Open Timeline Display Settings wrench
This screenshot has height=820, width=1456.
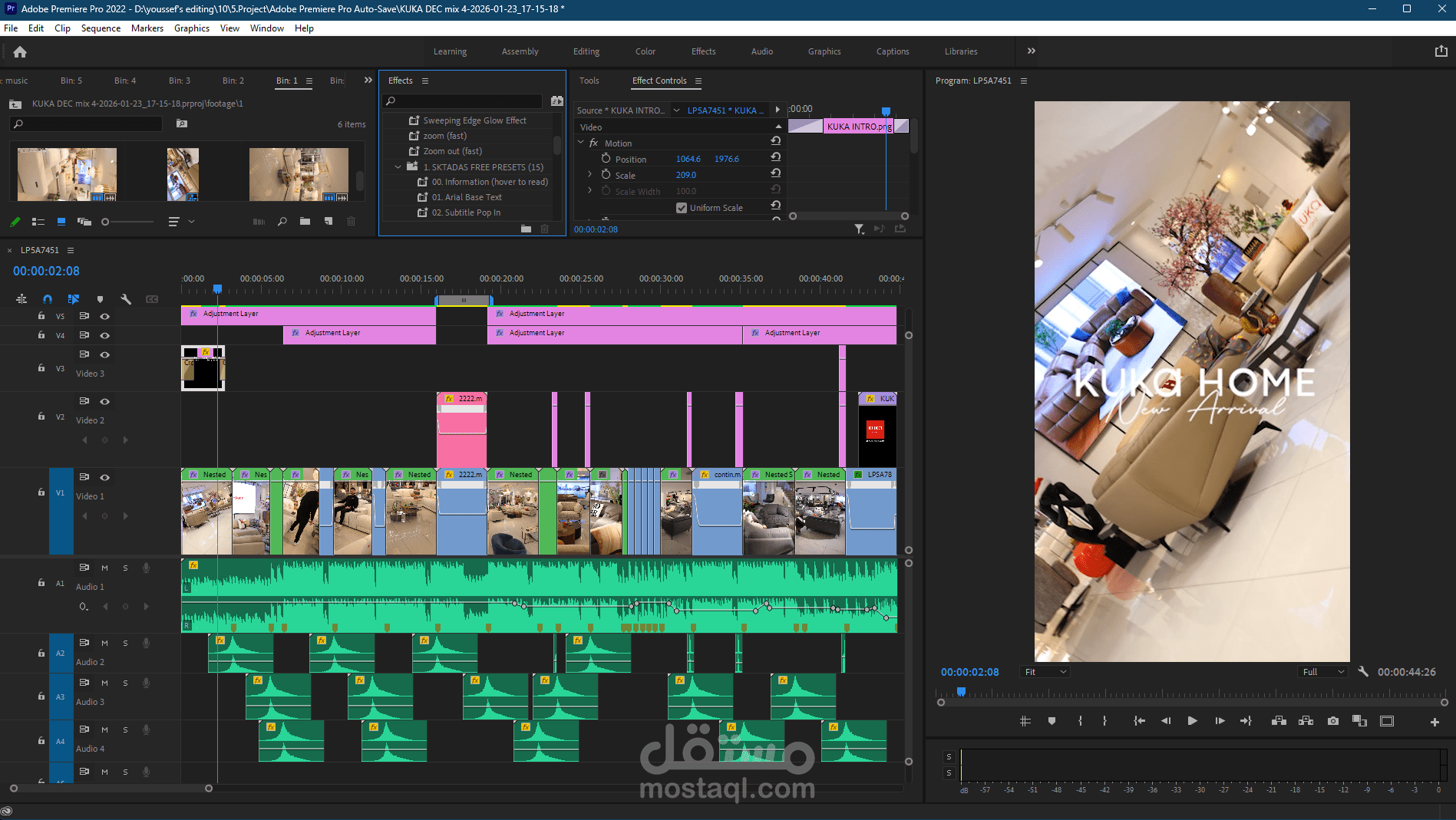pos(126,299)
